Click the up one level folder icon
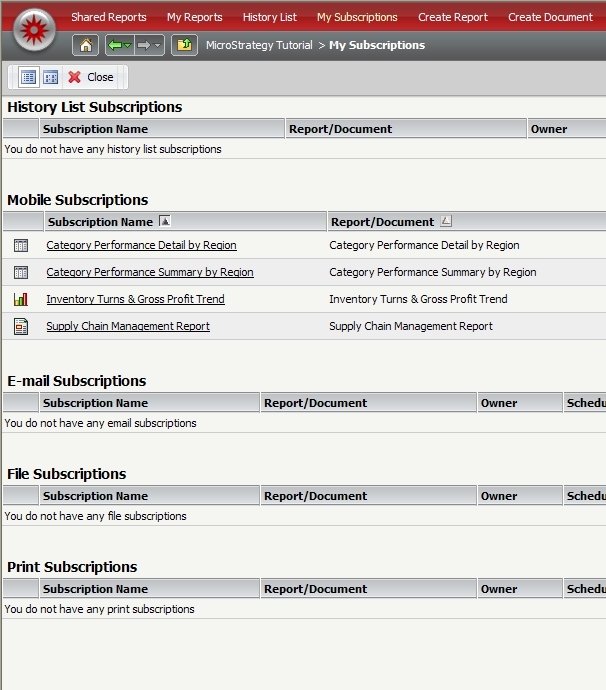Viewport: 606px width, 690px height. 184,45
